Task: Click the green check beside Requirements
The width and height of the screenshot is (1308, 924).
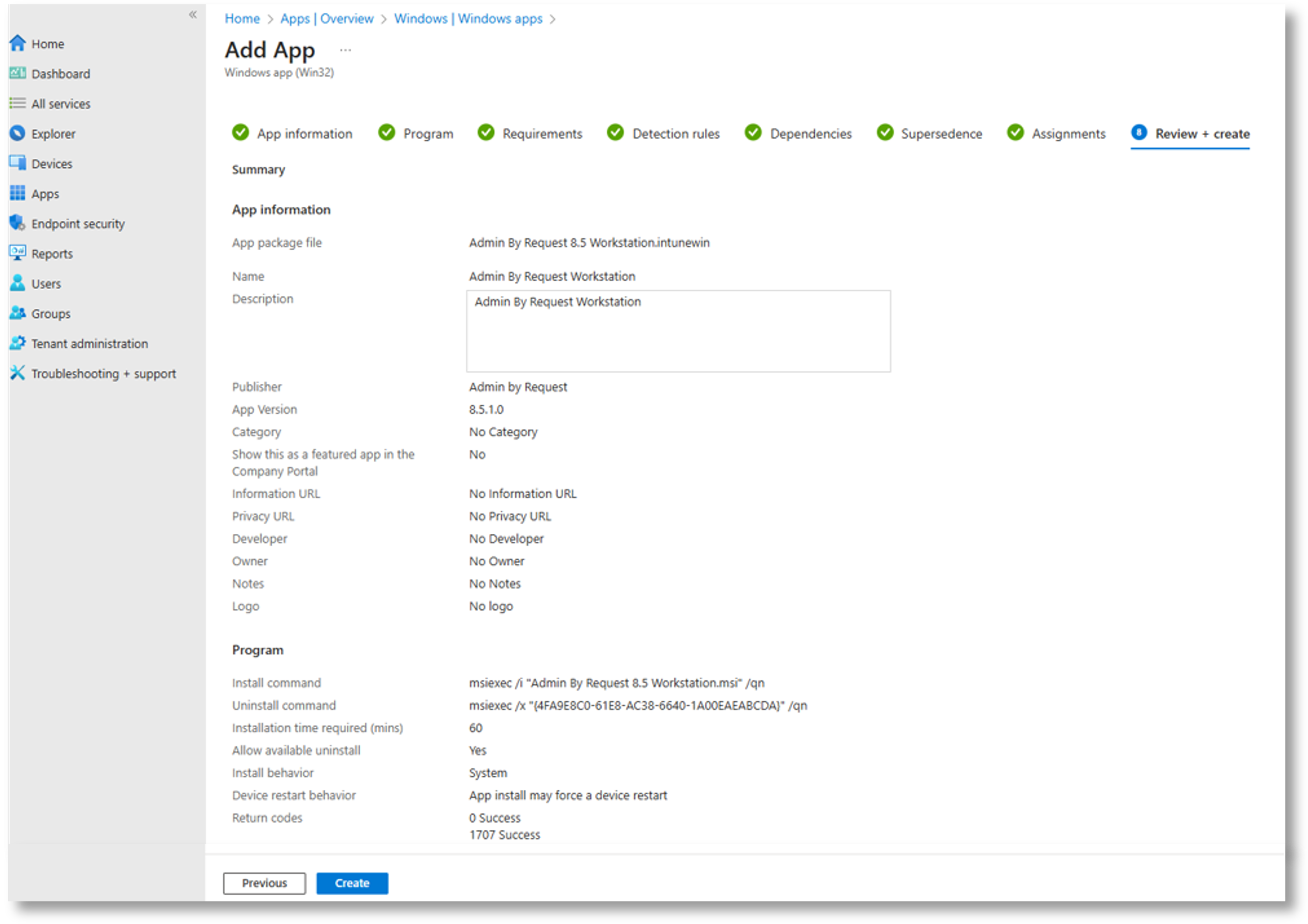Action: click(486, 133)
